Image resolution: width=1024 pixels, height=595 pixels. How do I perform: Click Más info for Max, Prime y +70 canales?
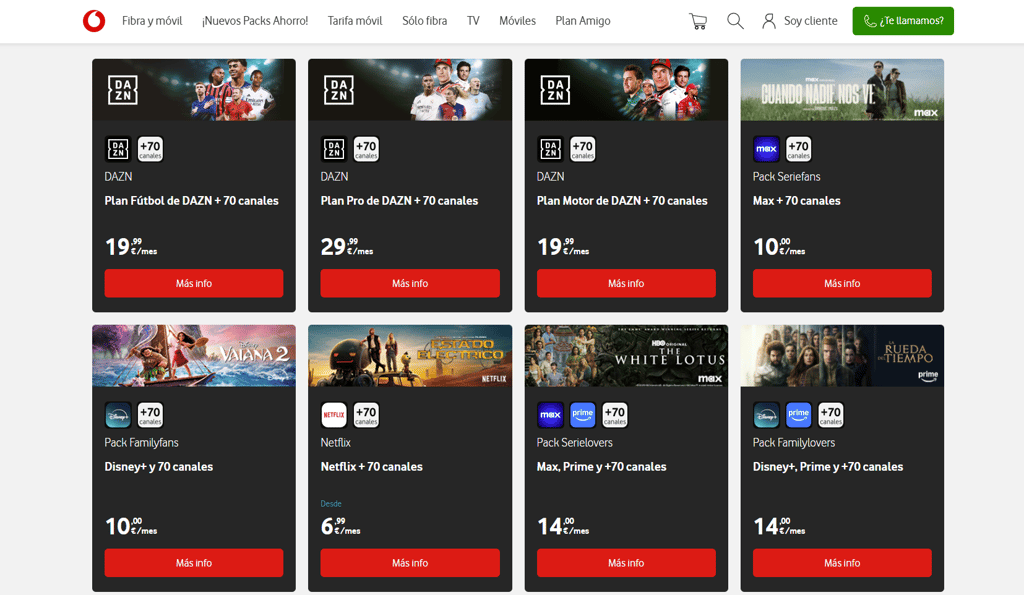coord(626,563)
